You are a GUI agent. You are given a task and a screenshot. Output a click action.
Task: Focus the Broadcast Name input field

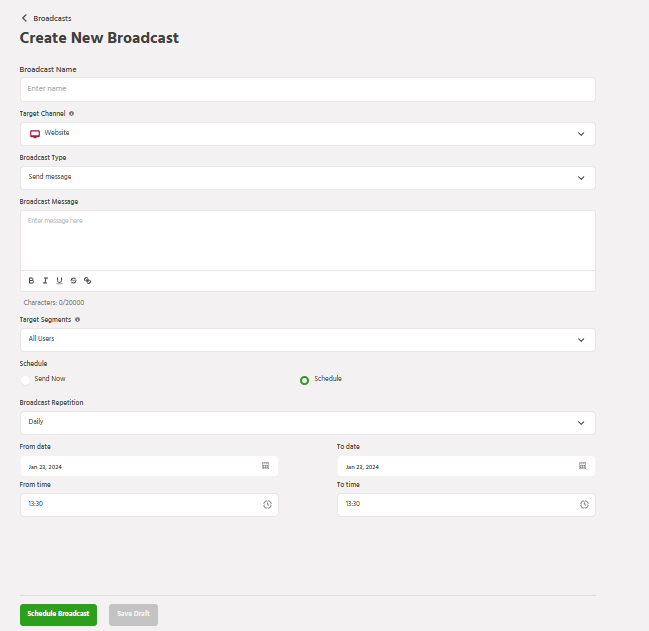pos(307,89)
